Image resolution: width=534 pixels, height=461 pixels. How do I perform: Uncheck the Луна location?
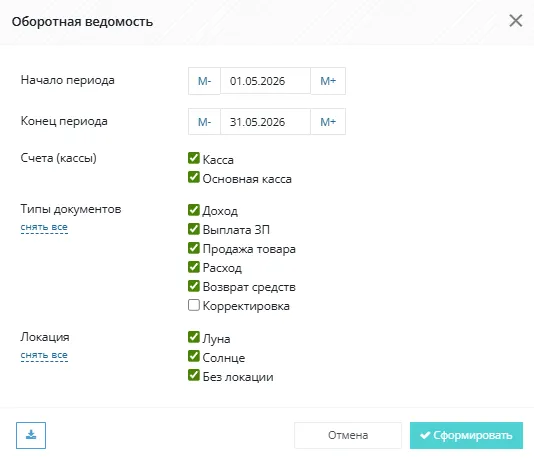(x=194, y=337)
